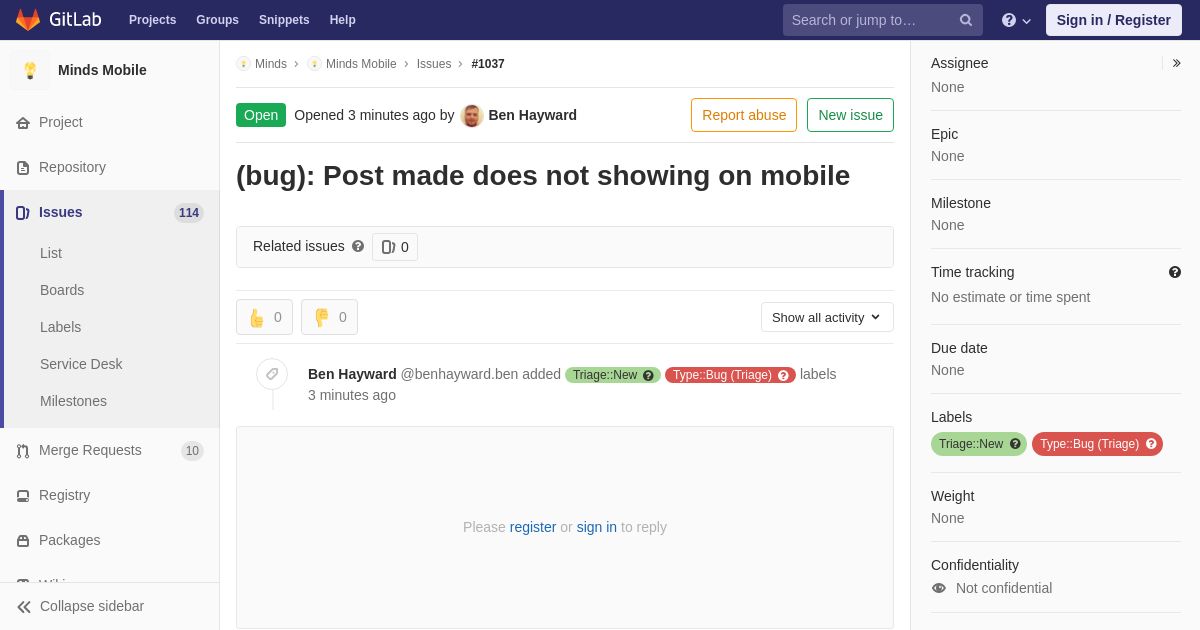Open the Help menu item
Screen dimensions: 1200x630
pos(343,20)
